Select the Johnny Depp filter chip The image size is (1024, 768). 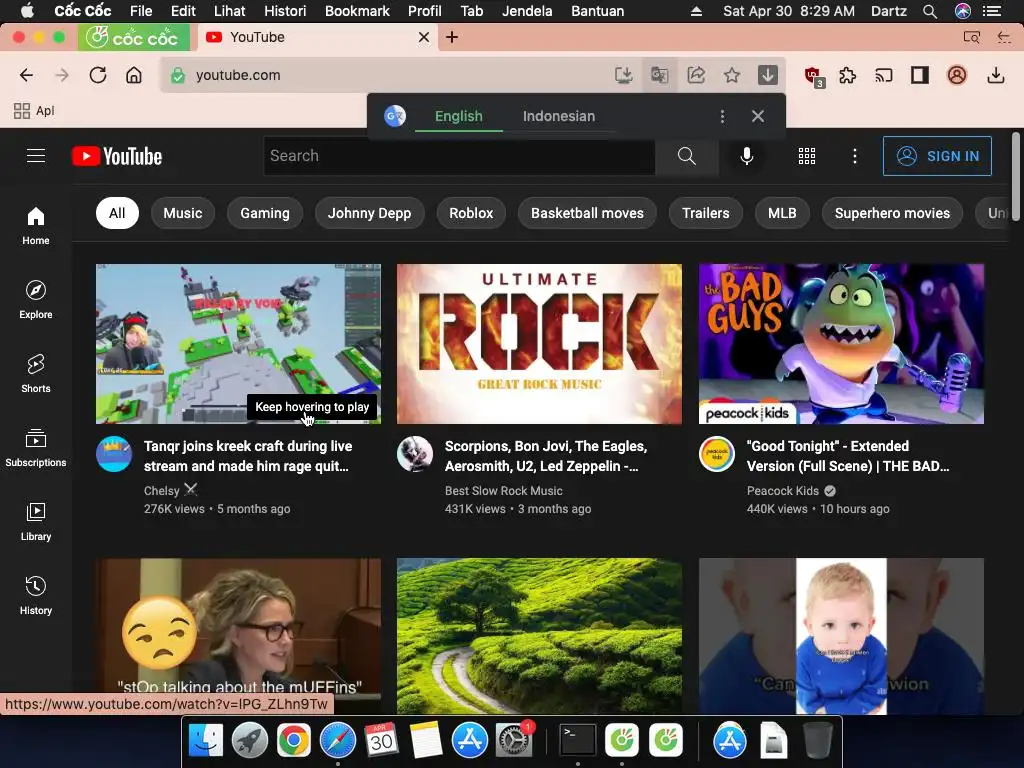point(370,213)
